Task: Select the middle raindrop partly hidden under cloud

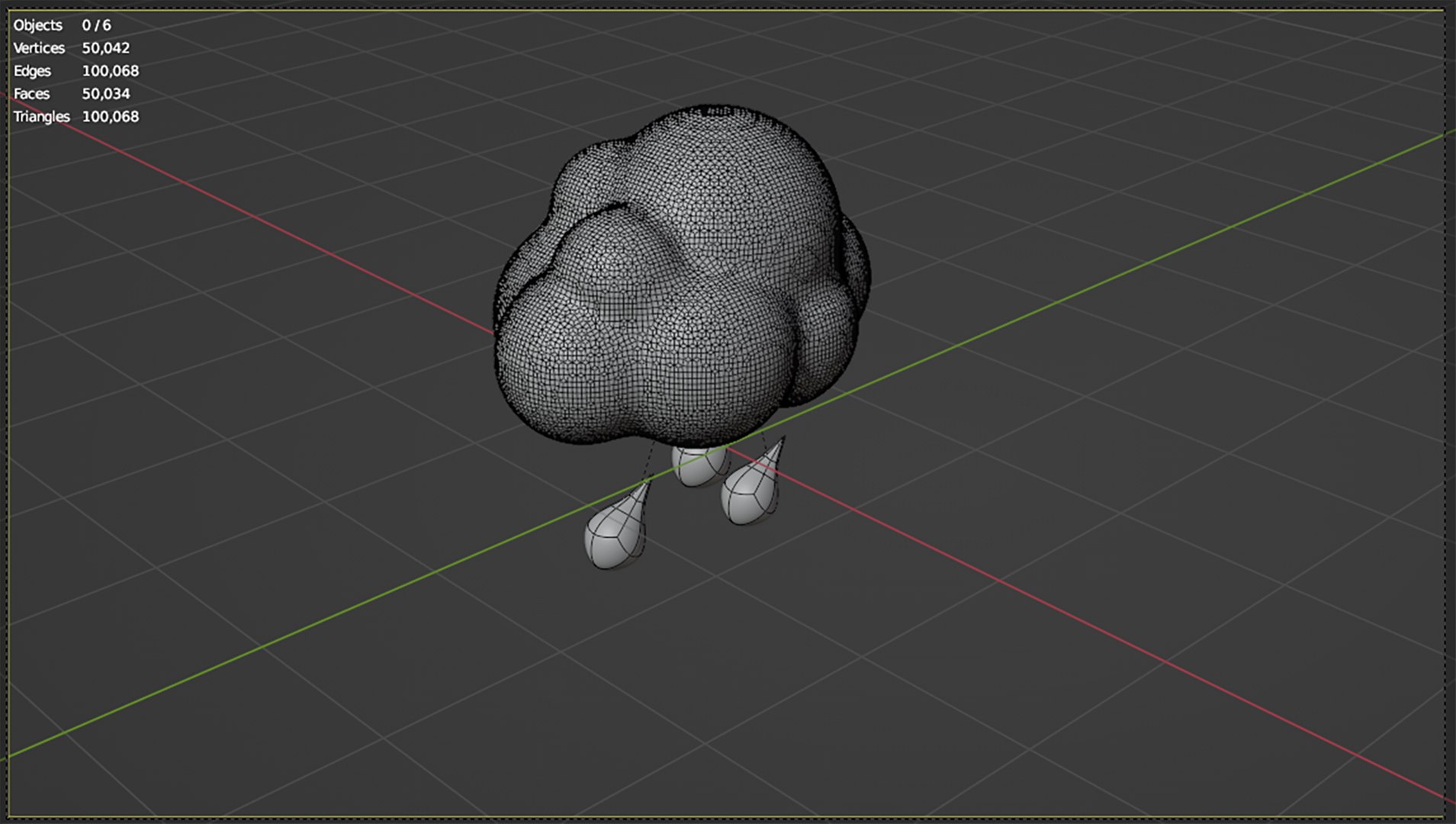Action: point(698,465)
